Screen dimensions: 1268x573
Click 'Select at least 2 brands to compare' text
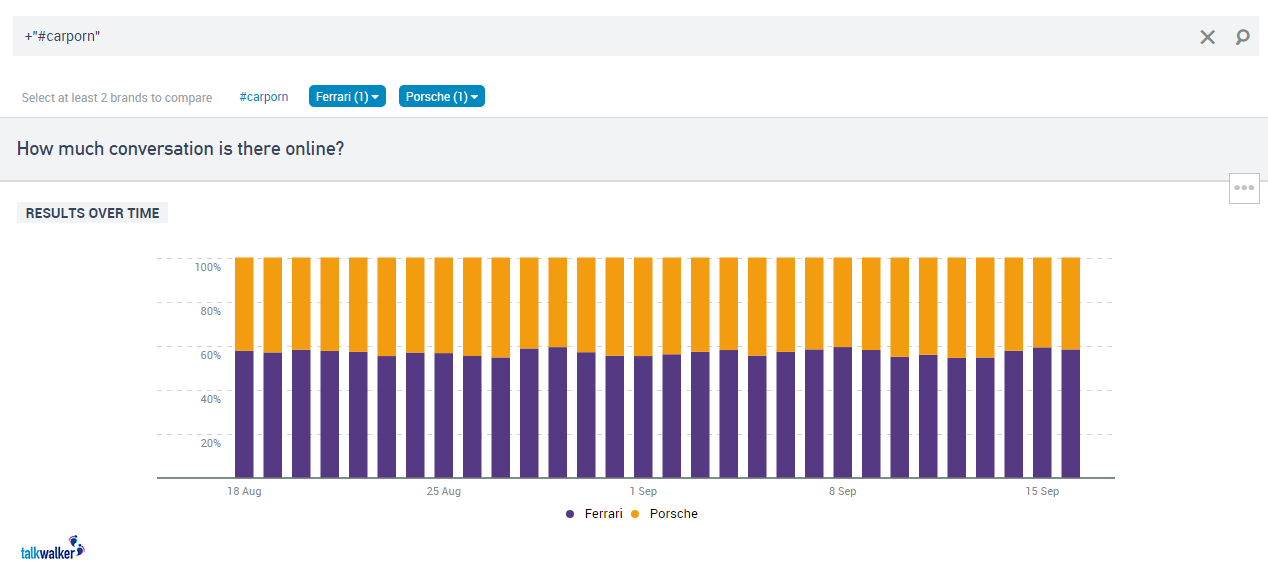[117, 98]
